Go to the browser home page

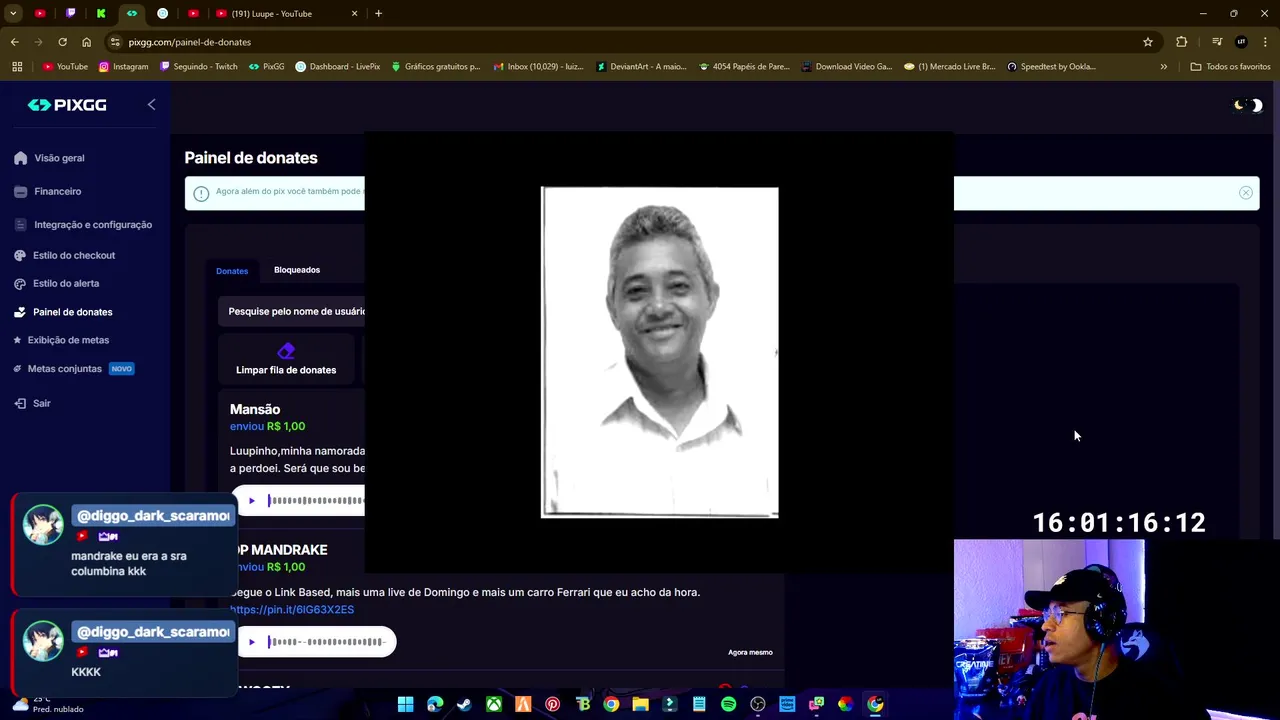(86, 42)
